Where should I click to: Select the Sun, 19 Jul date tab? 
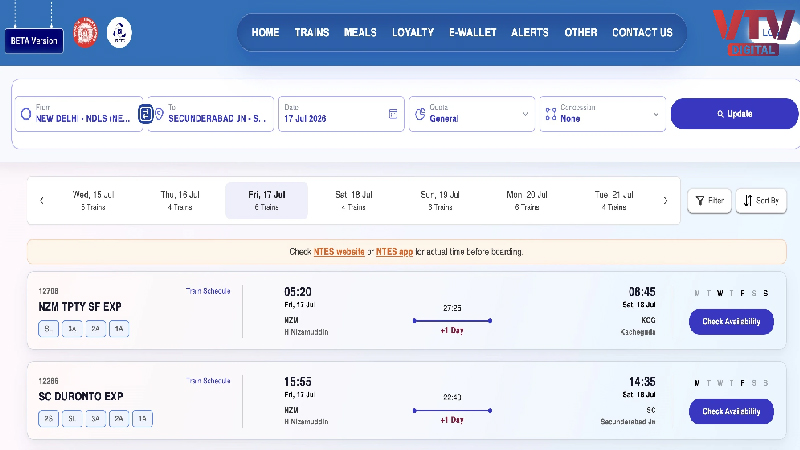click(440, 201)
